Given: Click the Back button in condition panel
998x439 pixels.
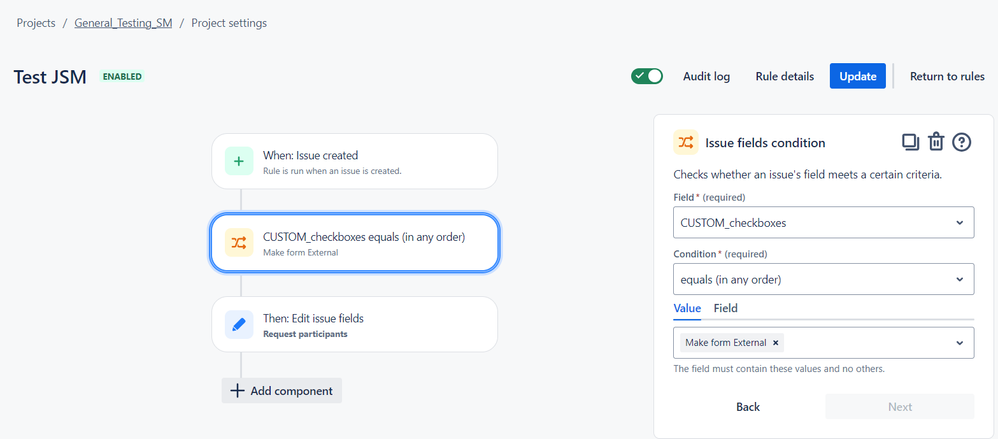Looking at the screenshot, I should click(x=748, y=407).
